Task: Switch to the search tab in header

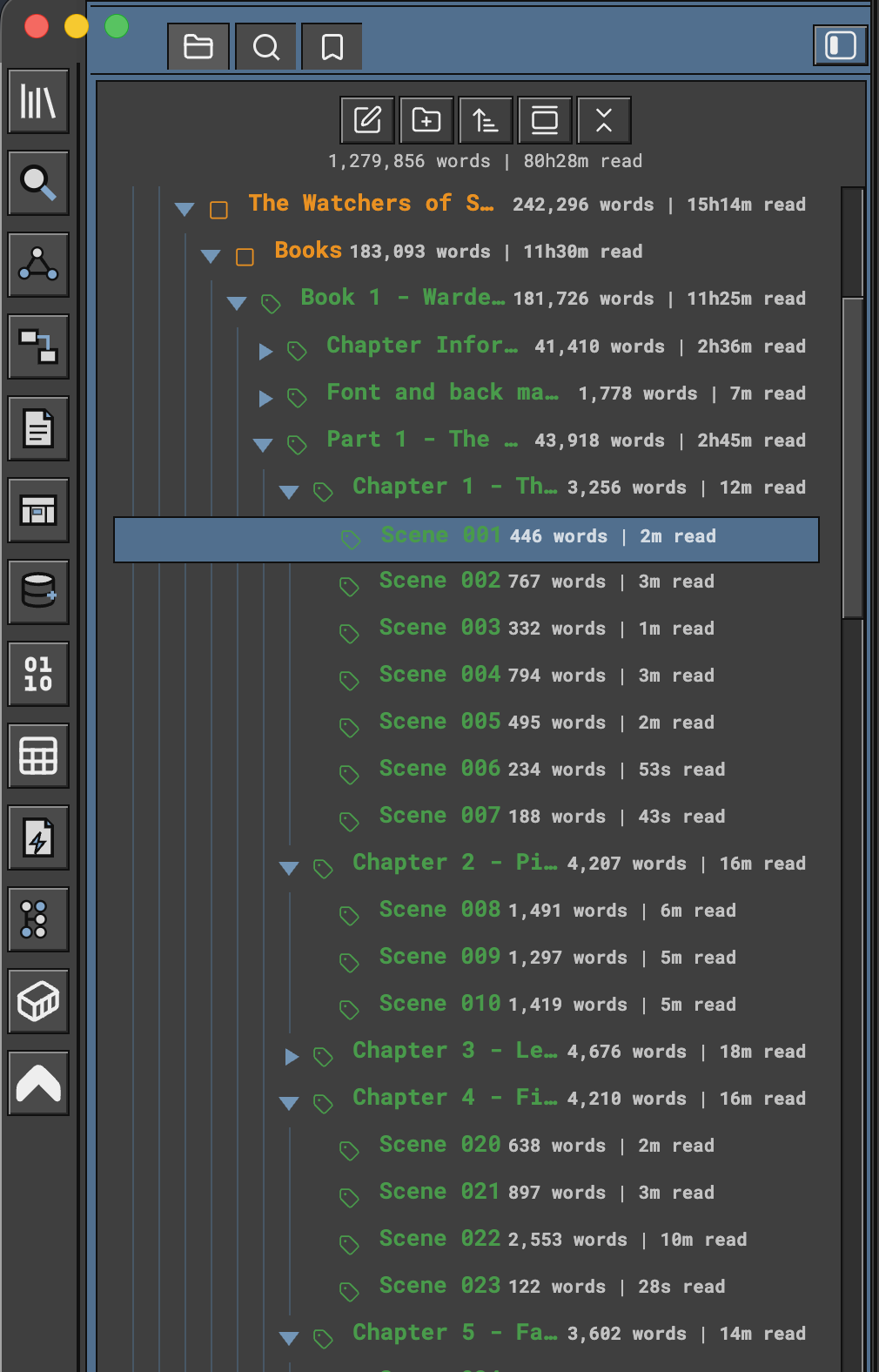Action: [265, 46]
